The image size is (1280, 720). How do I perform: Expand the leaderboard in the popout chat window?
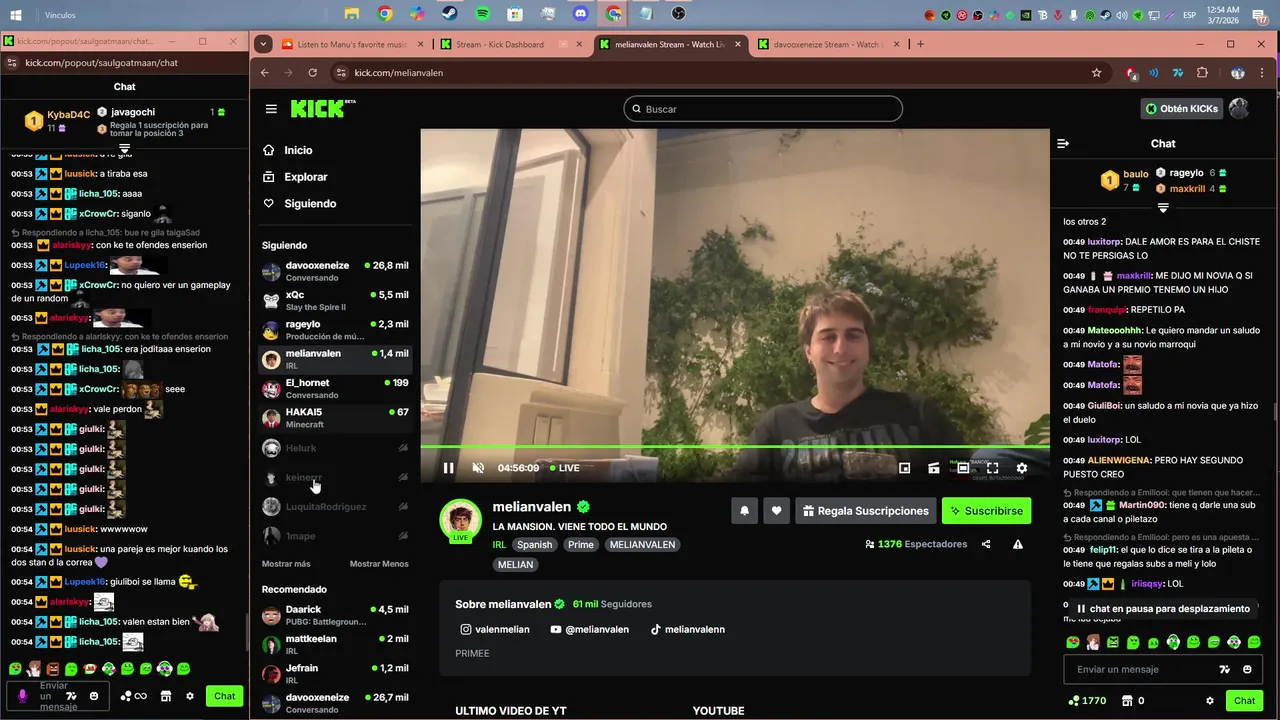point(124,148)
